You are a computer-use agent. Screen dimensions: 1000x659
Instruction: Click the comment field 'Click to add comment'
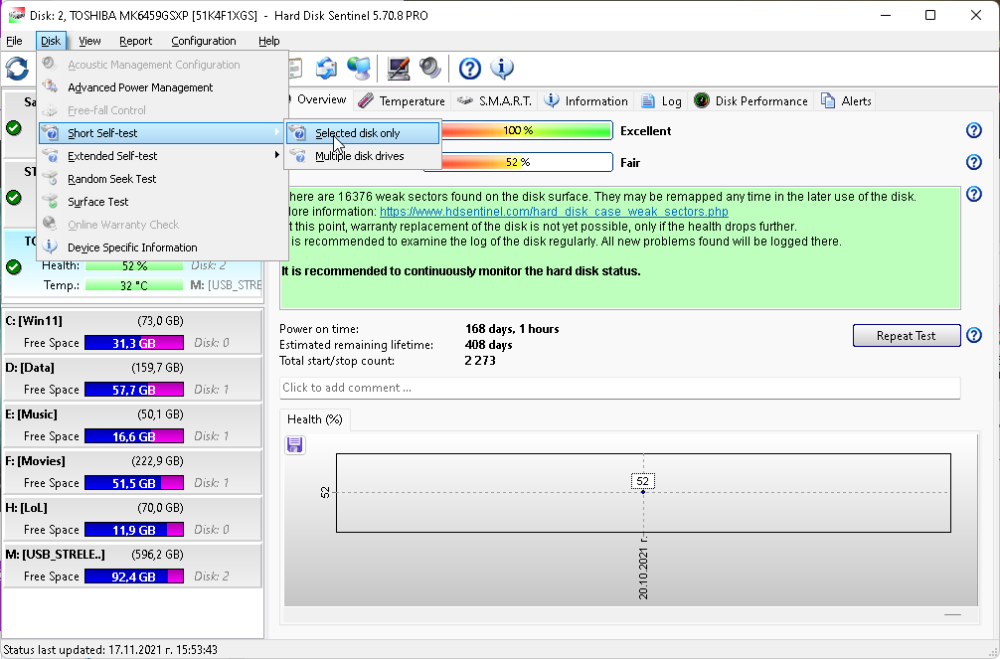coord(620,388)
